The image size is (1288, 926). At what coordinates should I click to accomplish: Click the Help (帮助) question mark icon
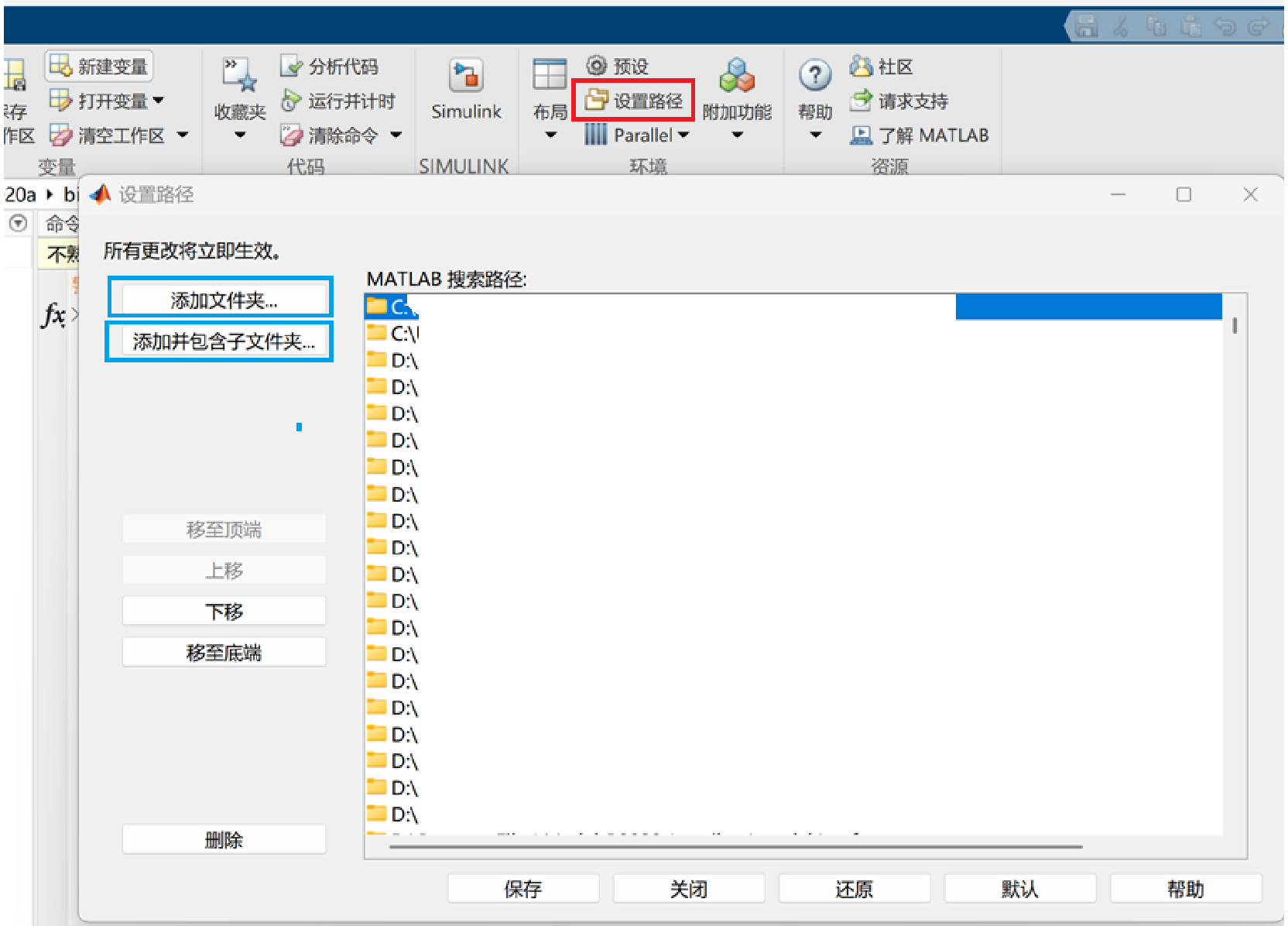815,76
